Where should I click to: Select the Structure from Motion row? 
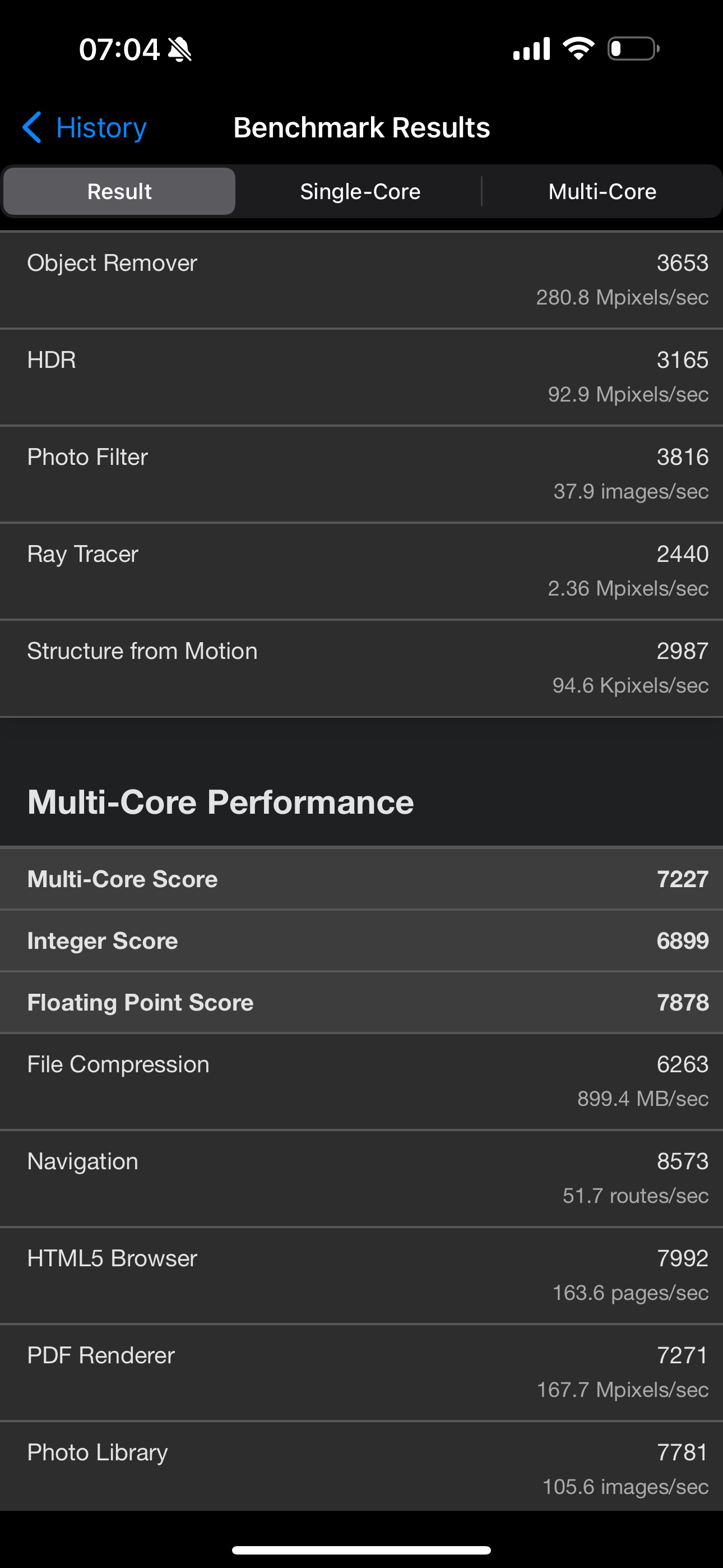click(x=361, y=668)
